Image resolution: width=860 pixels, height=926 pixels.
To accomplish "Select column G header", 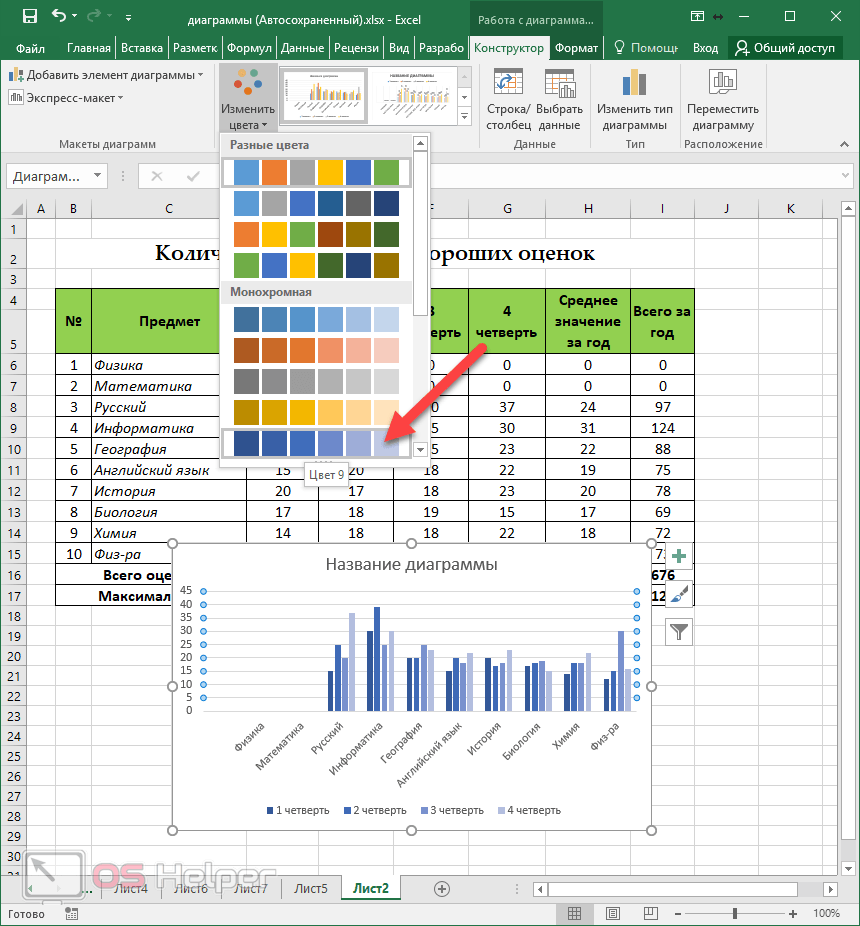I will tap(507, 208).
